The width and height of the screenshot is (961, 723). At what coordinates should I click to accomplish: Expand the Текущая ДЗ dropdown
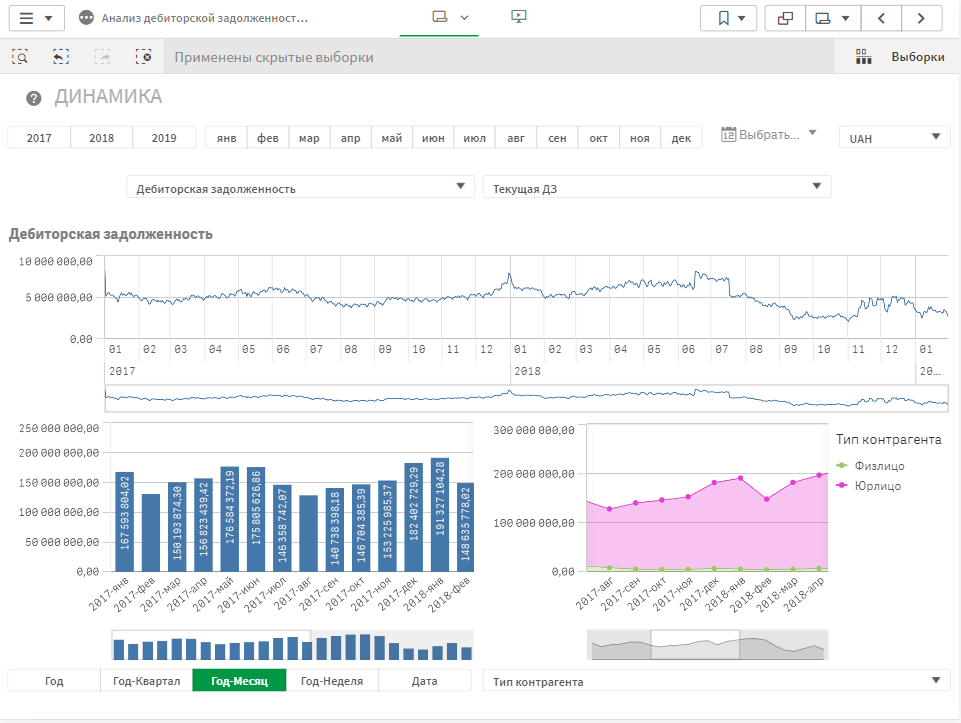tap(656, 188)
